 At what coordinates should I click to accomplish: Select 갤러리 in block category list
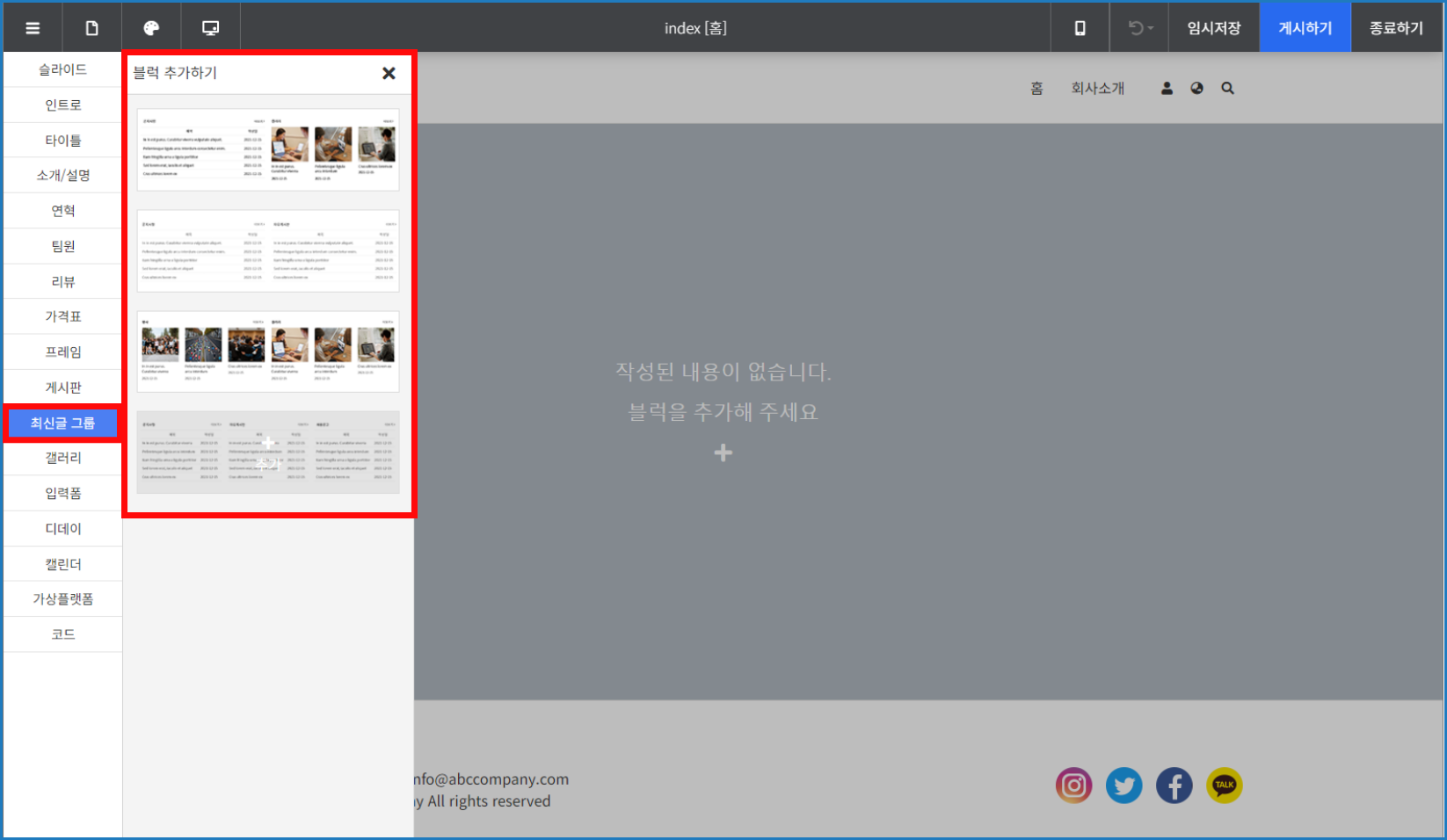click(63, 458)
